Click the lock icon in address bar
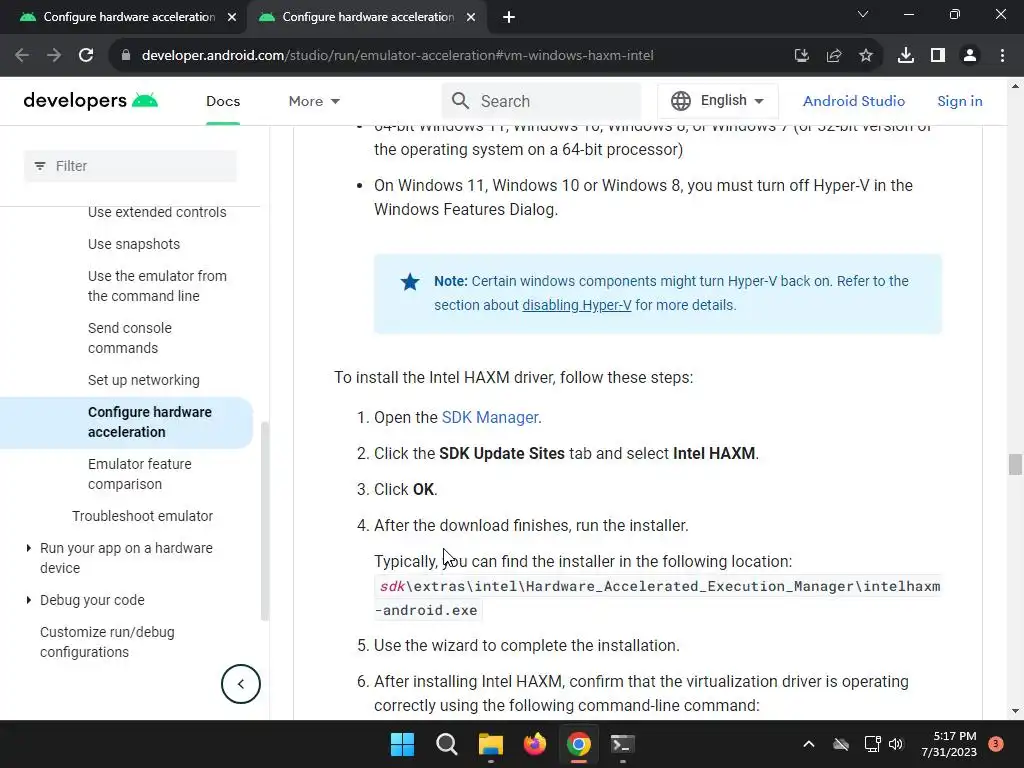Screen dimensions: 1024x768 pos(126,56)
